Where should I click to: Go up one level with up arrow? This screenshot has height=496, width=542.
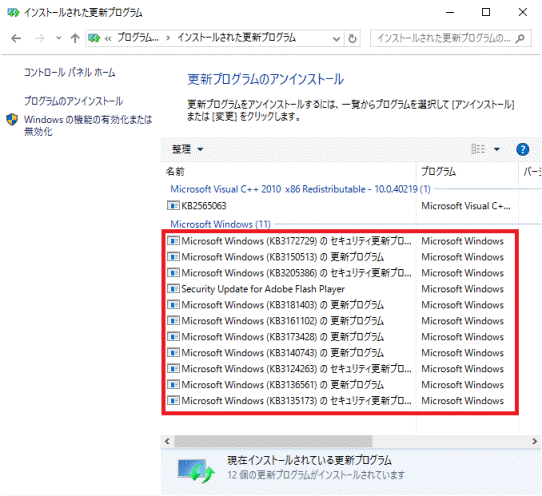75,38
